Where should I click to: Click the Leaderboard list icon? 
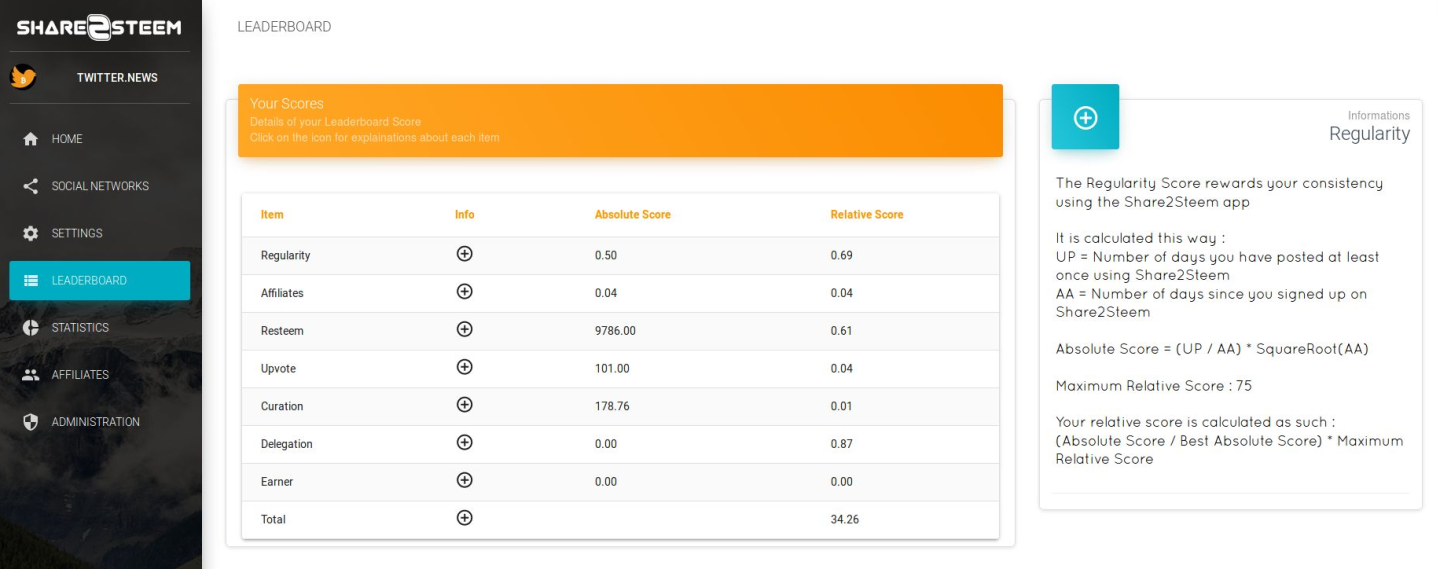(31, 281)
